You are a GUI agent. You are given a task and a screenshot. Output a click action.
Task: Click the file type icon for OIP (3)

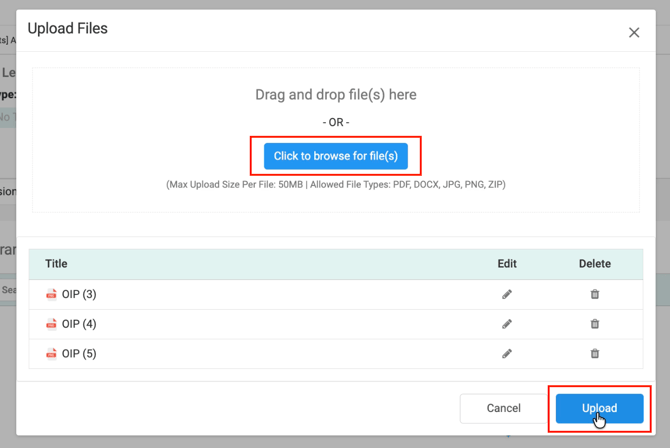click(x=51, y=295)
